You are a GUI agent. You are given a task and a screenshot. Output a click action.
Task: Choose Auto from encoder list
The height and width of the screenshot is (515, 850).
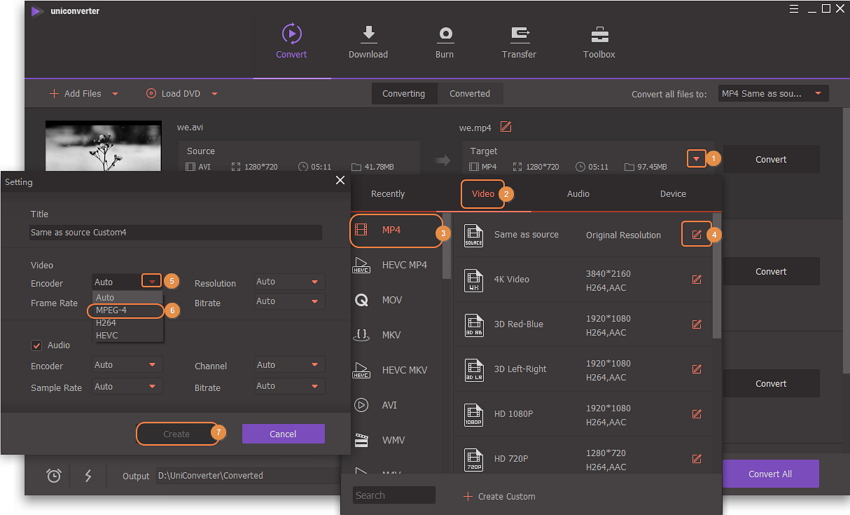[x=127, y=297]
